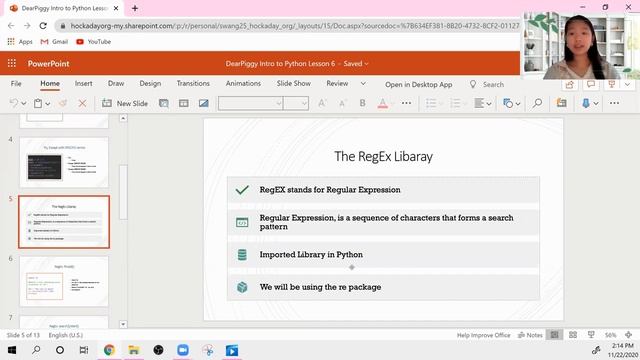The height and width of the screenshot is (360, 640).
Task: Open the Shapes dropdown
Action: point(511,103)
